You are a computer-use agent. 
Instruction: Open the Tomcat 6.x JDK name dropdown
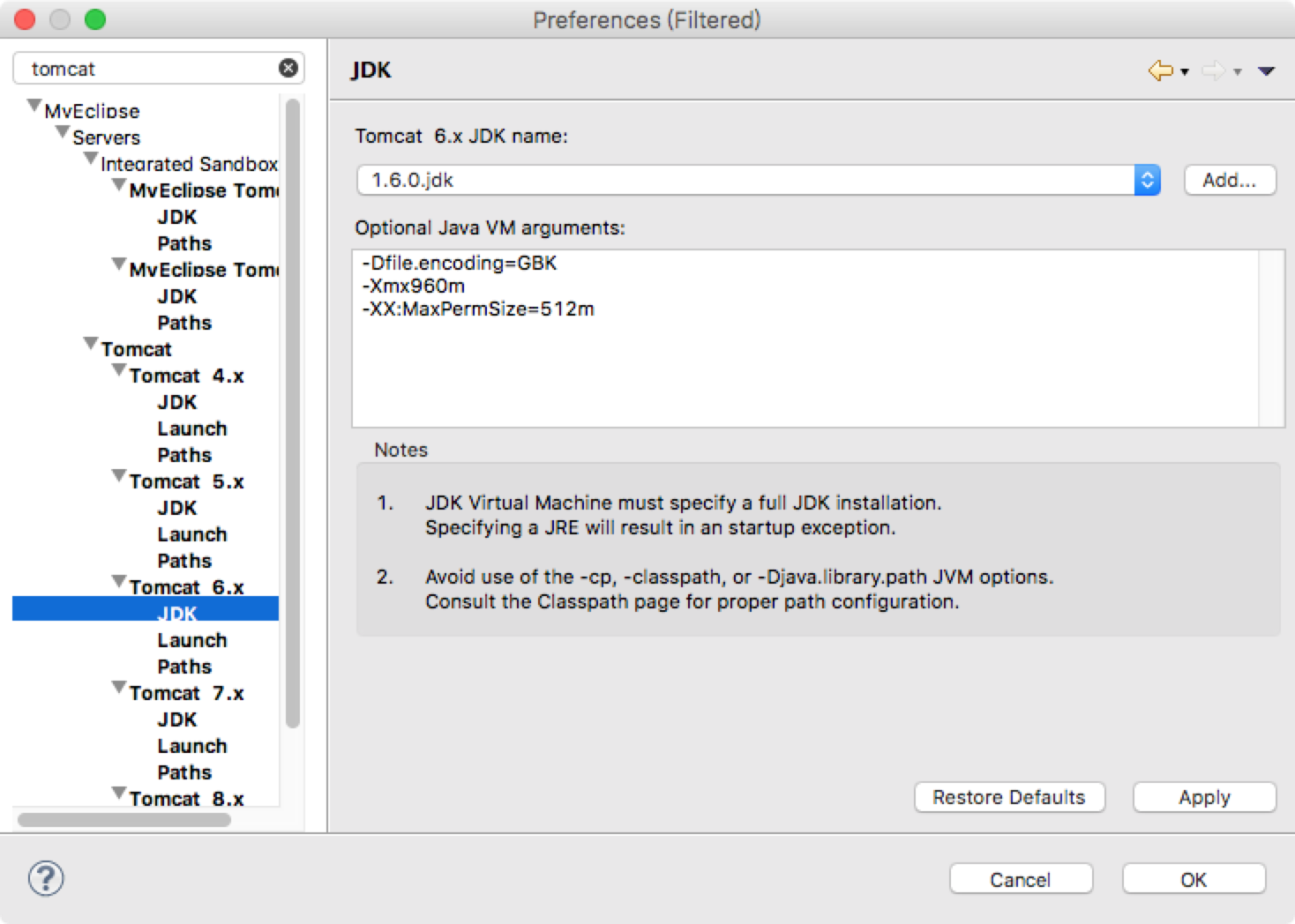point(759,180)
